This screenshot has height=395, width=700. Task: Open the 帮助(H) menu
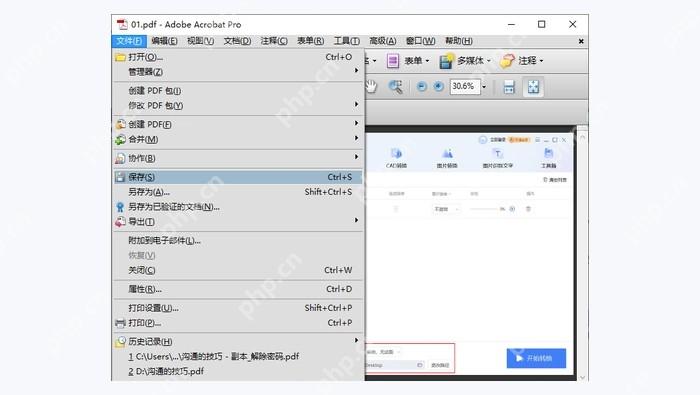pyautogui.click(x=458, y=41)
